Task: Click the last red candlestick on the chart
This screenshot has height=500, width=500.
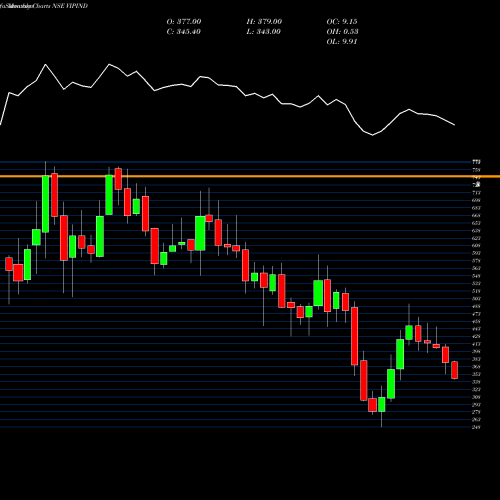Action: tap(455, 370)
